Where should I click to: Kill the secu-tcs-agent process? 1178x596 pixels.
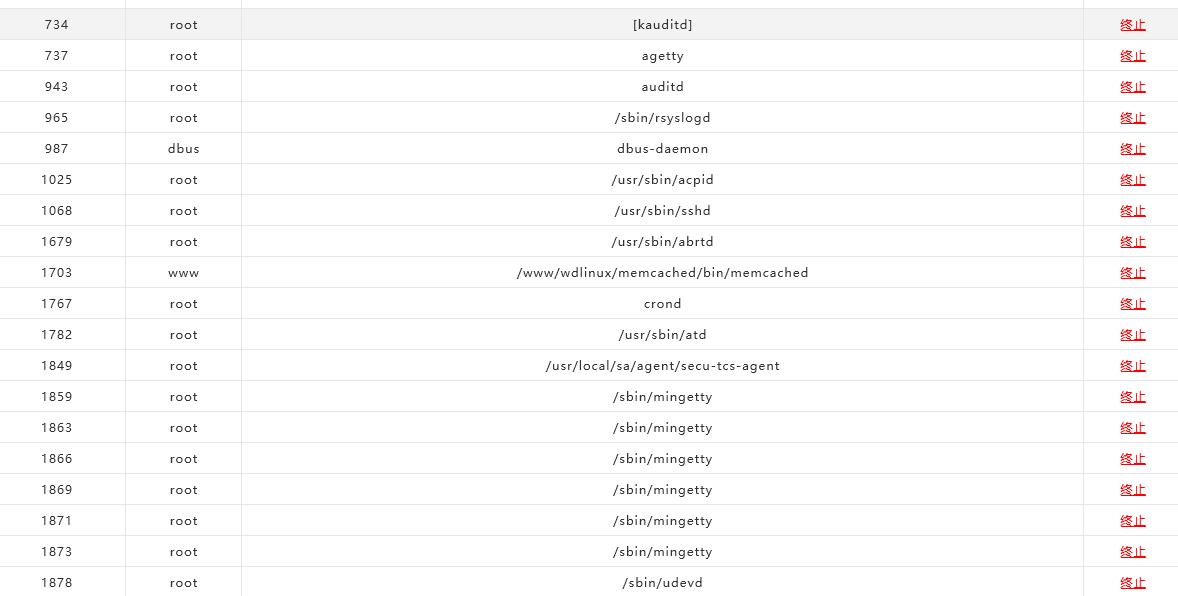pyautogui.click(x=1132, y=366)
